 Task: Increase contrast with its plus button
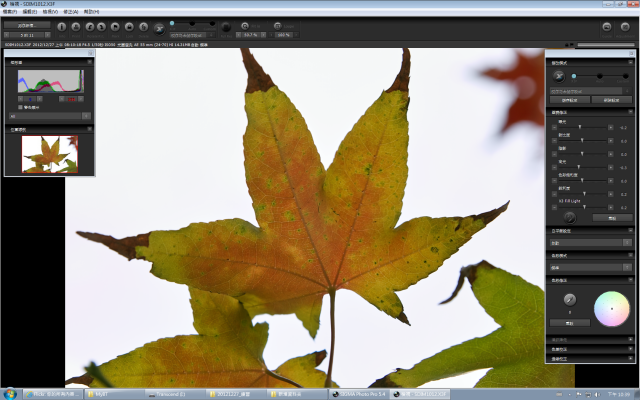coord(611,141)
